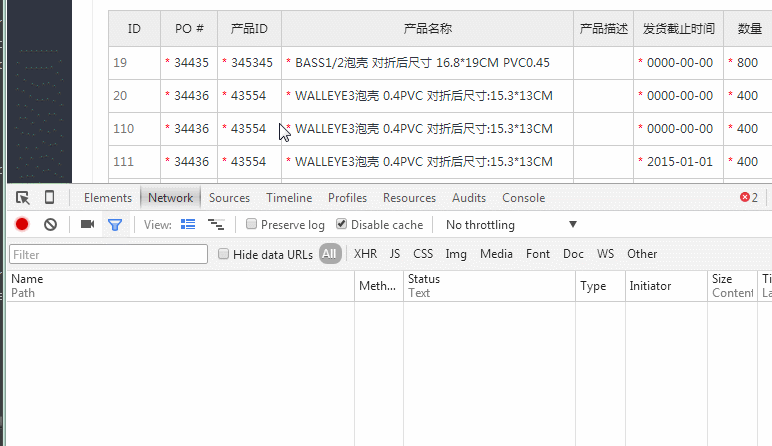Enable the Preserve log checkbox
772x446 pixels.
point(251,224)
